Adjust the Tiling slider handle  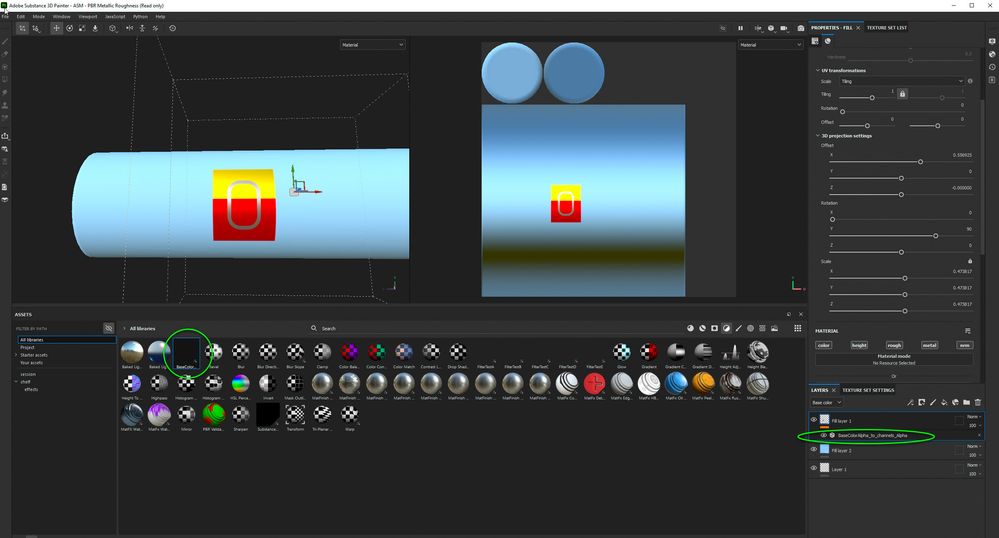[x=872, y=98]
